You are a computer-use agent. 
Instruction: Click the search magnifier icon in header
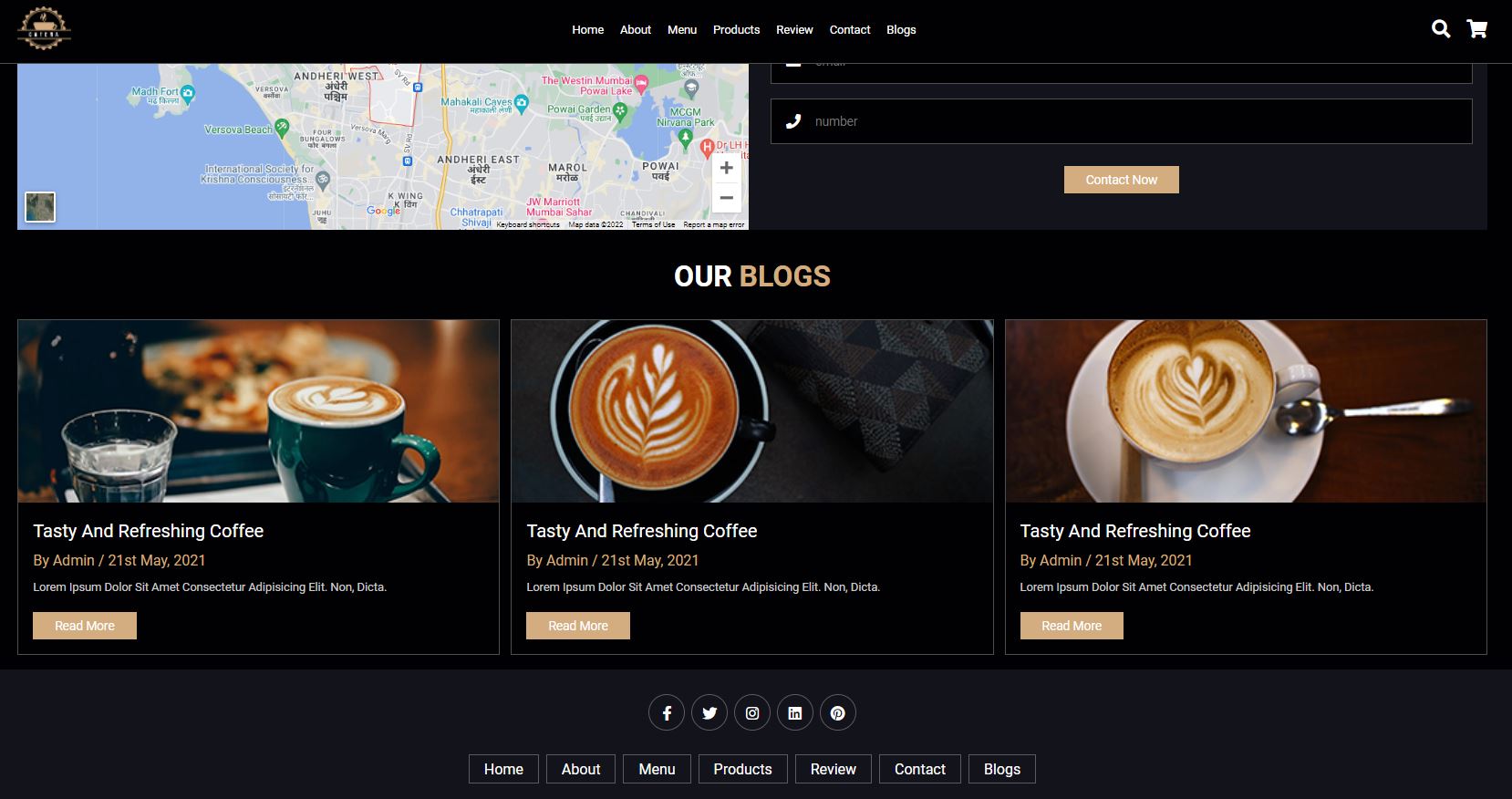click(x=1441, y=29)
